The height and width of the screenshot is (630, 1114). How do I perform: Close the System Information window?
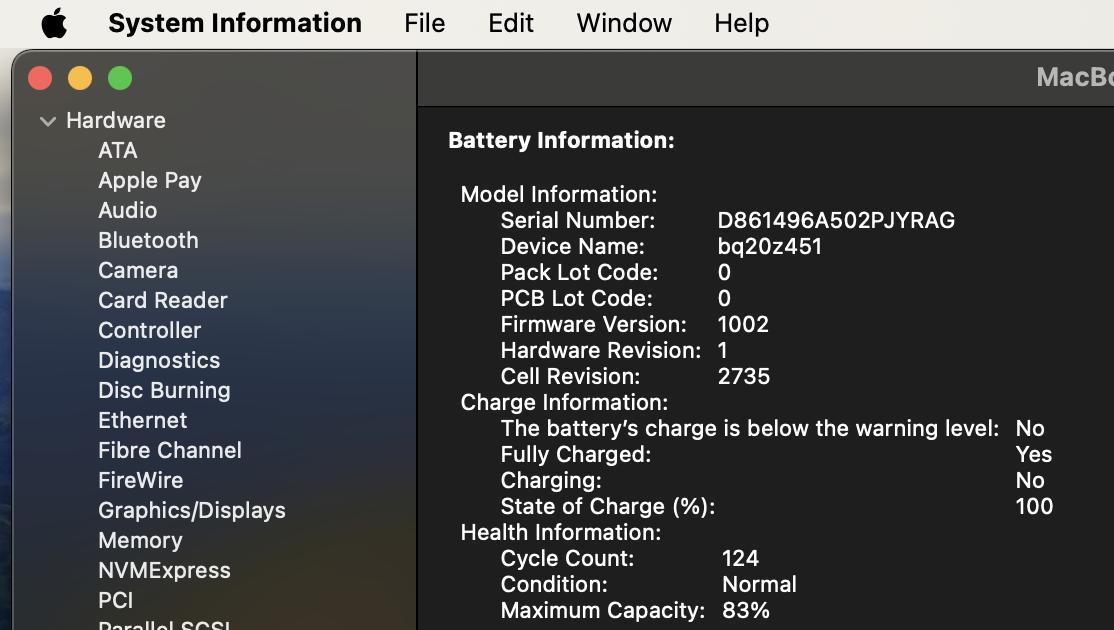[40, 77]
